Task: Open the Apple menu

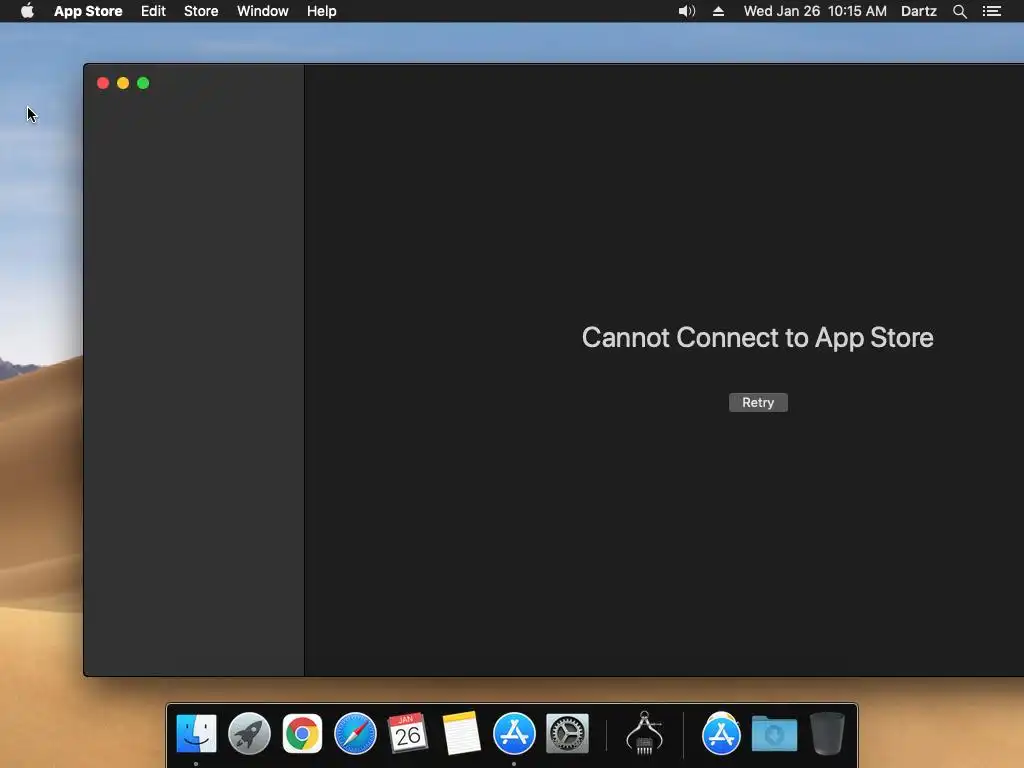Action: pos(27,11)
